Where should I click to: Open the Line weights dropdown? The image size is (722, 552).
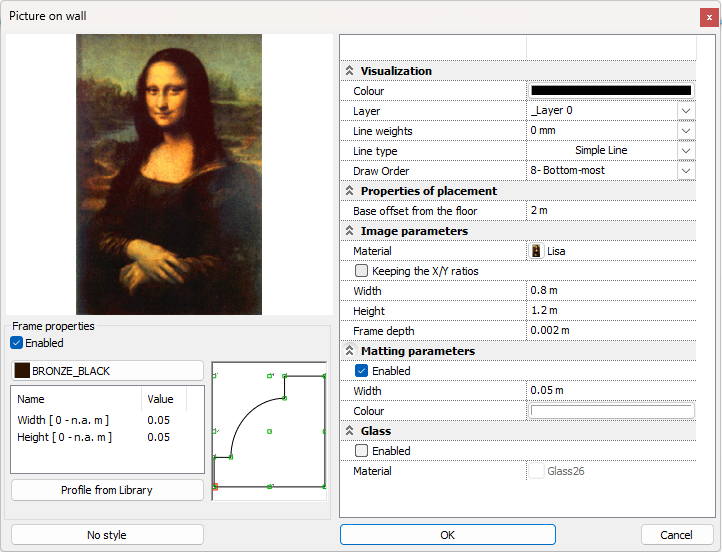[x=685, y=131]
